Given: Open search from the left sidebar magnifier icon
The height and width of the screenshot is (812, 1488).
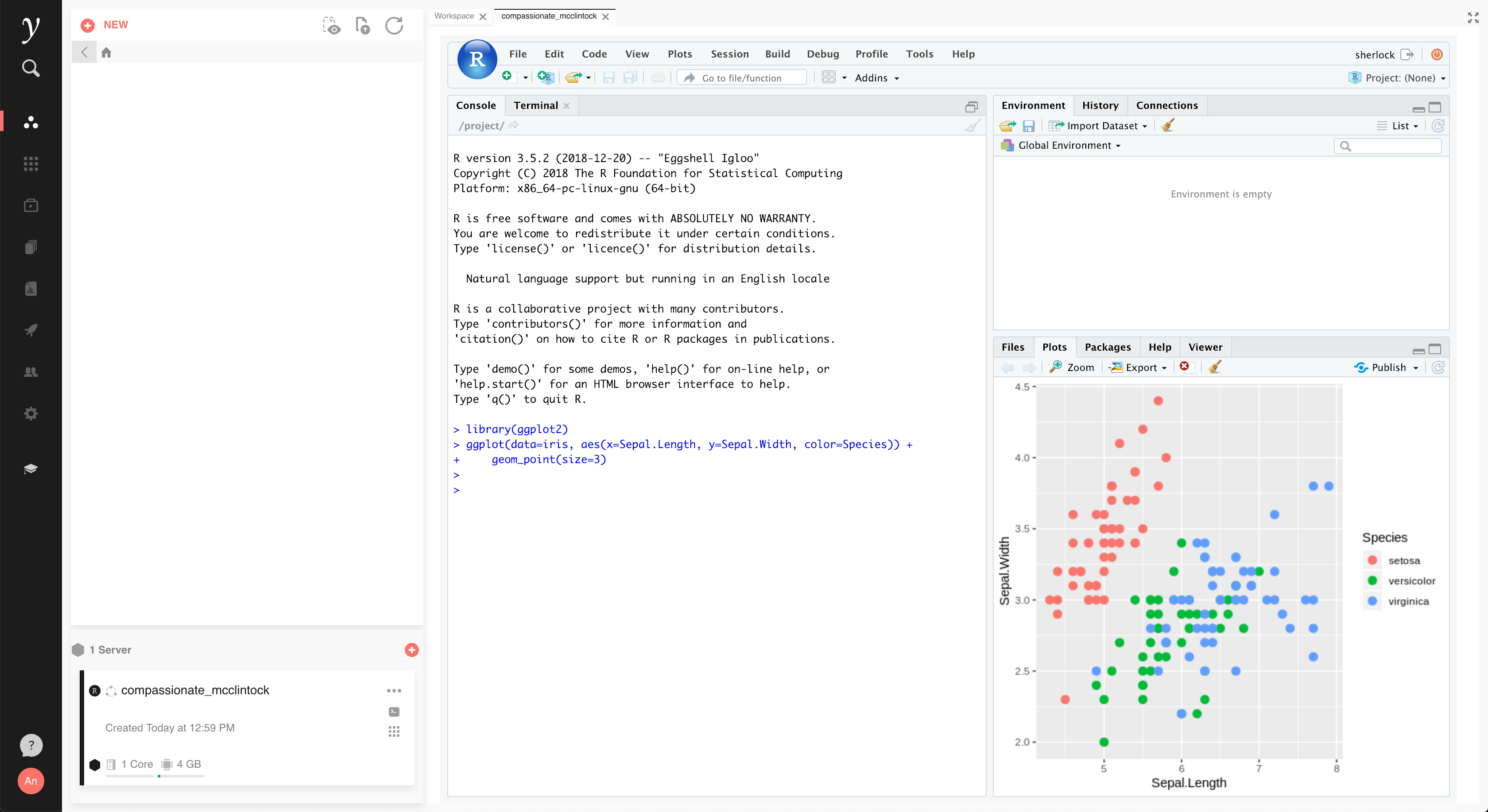Looking at the screenshot, I should [x=30, y=68].
